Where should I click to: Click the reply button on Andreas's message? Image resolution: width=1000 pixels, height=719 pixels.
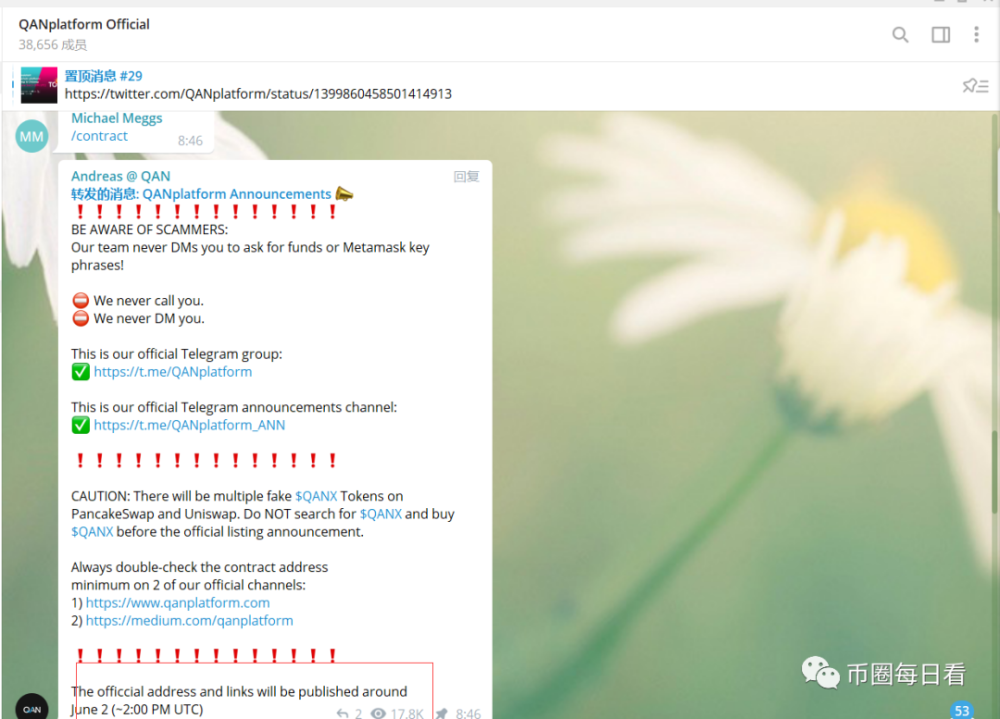pos(466,177)
